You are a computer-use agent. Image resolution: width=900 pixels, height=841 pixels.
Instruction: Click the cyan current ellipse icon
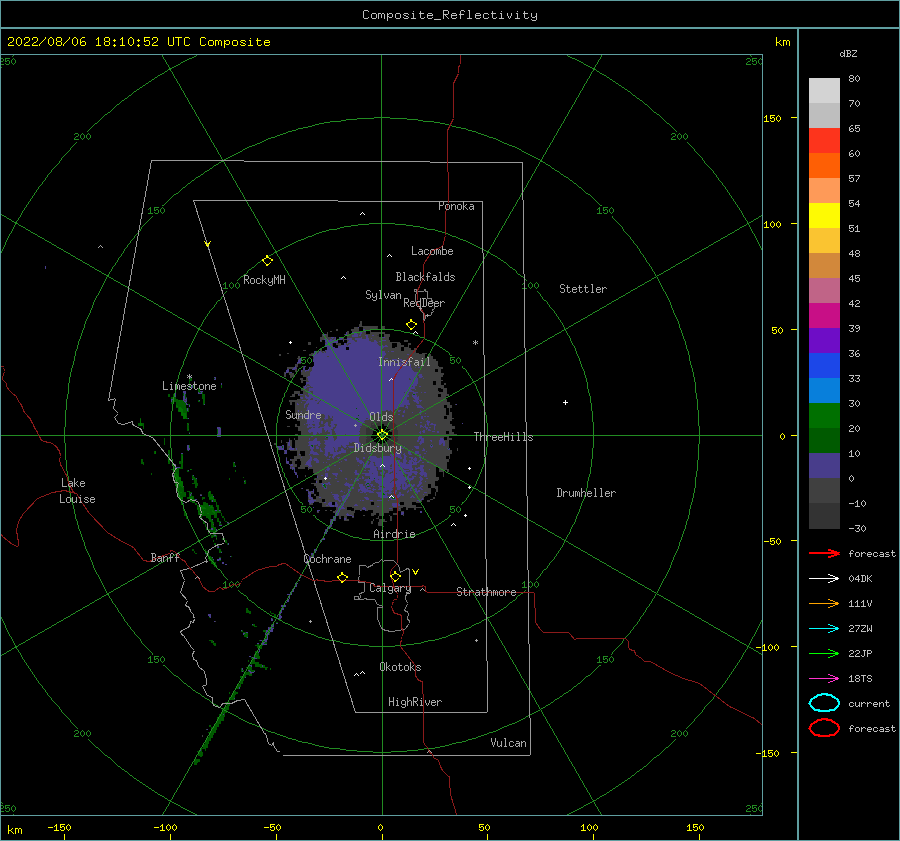(x=824, y=703)
